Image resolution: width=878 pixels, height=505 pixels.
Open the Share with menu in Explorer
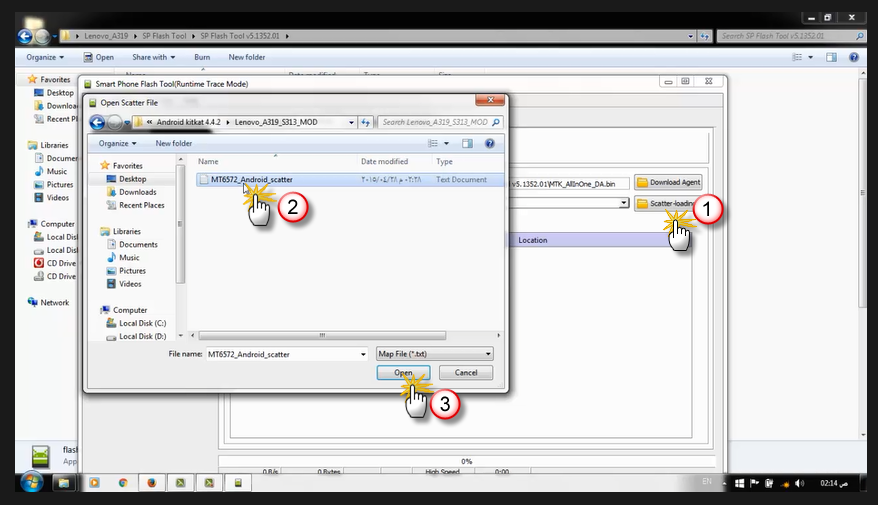point(153,57)
